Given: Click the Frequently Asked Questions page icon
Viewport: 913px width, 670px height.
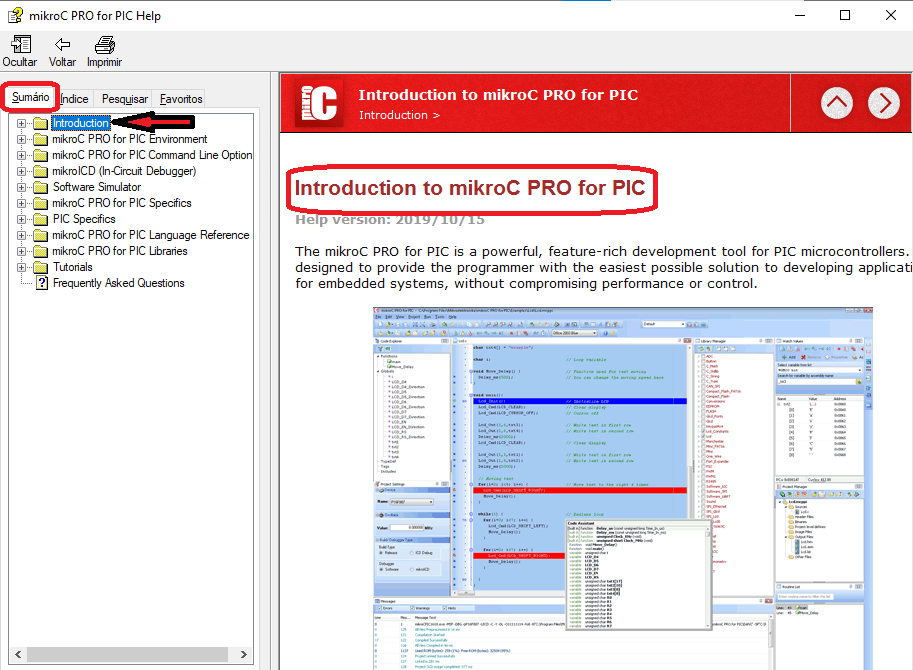Looking at the screenshot, I should pyautogui.click(x=41, y=283).
